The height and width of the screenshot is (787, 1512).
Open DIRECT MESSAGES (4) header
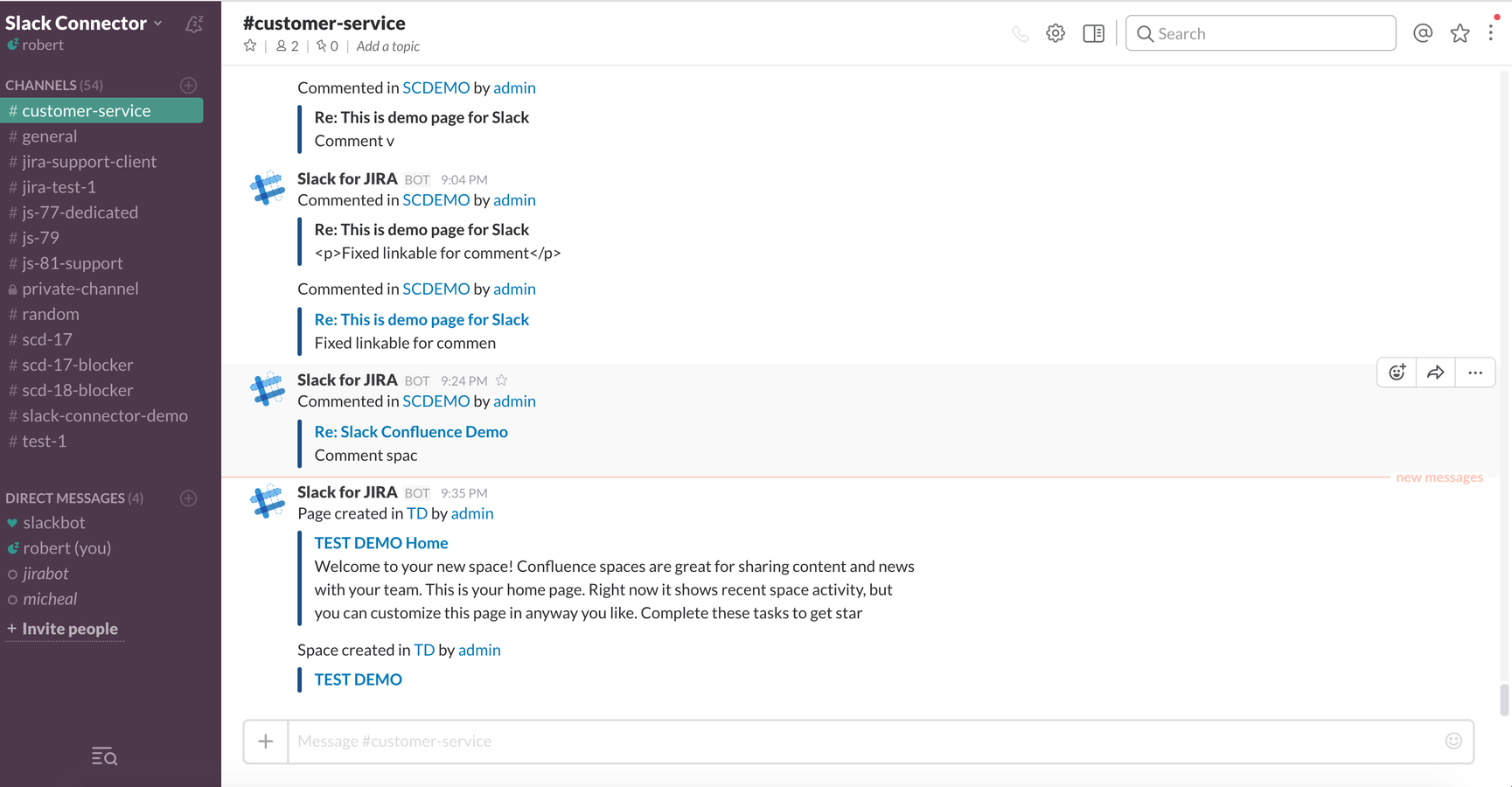(74, 498)
